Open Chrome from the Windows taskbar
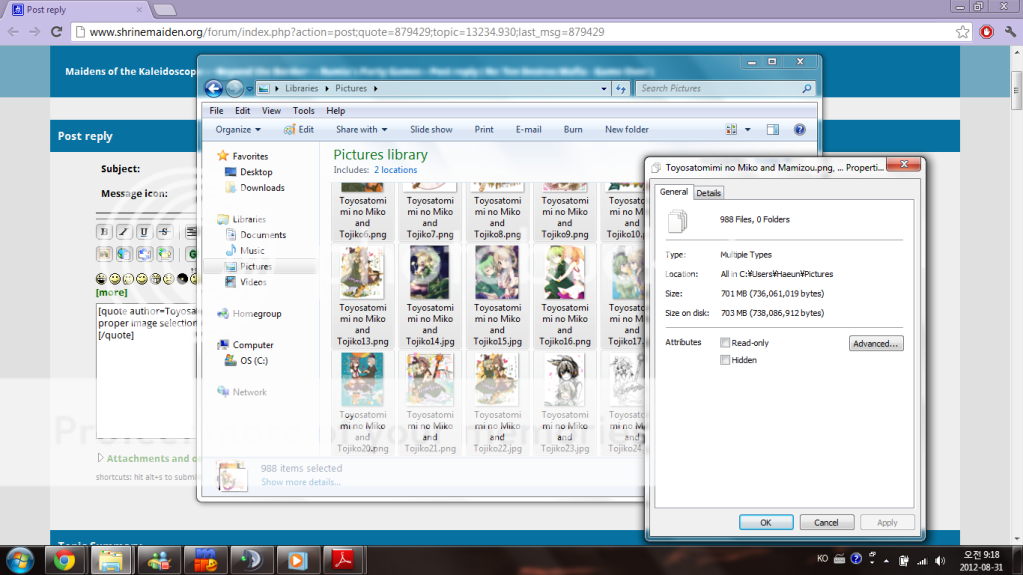 (64, 560)
